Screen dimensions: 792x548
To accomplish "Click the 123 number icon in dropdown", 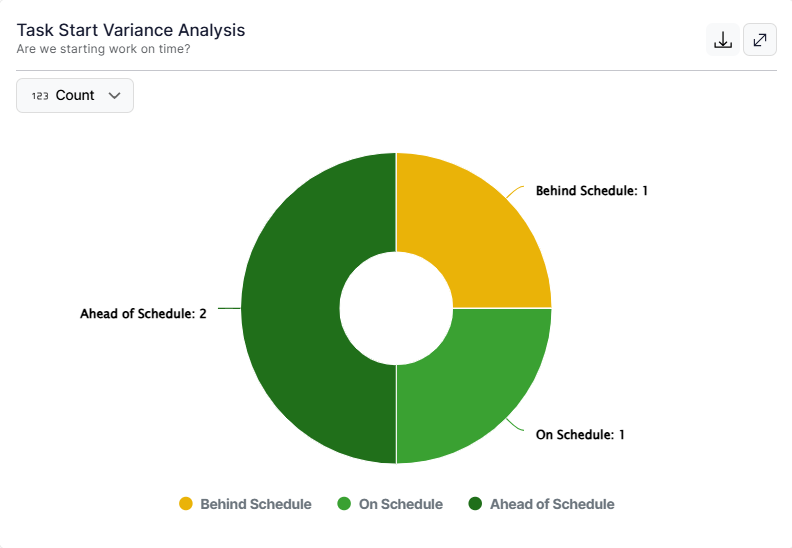I will pos(40,96).
